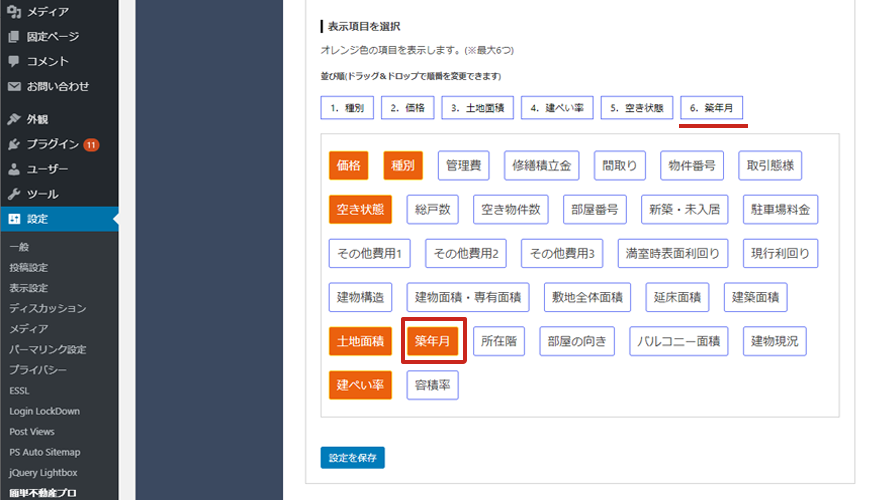Open the PS Auto Sitemap settings
This screenshot has width=870, height=500.
tap(44, 452)
